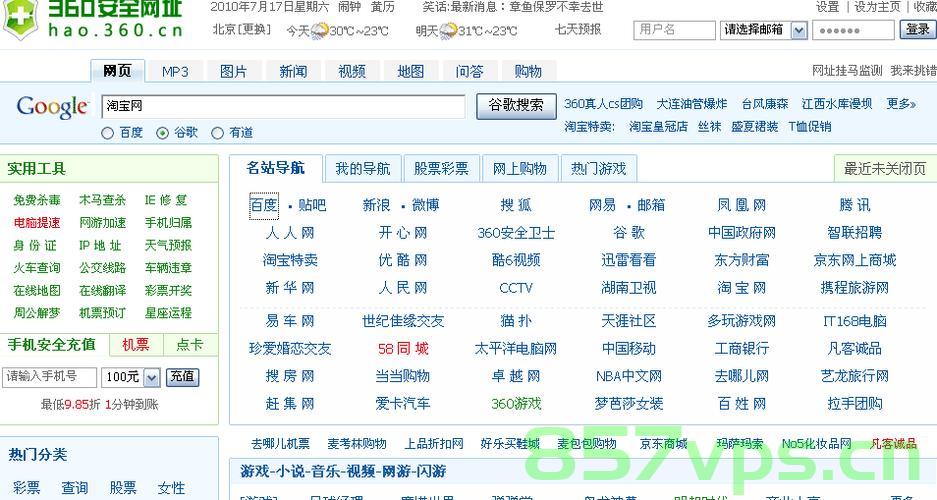Click tomorrow's weather cloud icon
Image resolution: width=937 pixels, height=500 pixels.
tap(448, 30)
